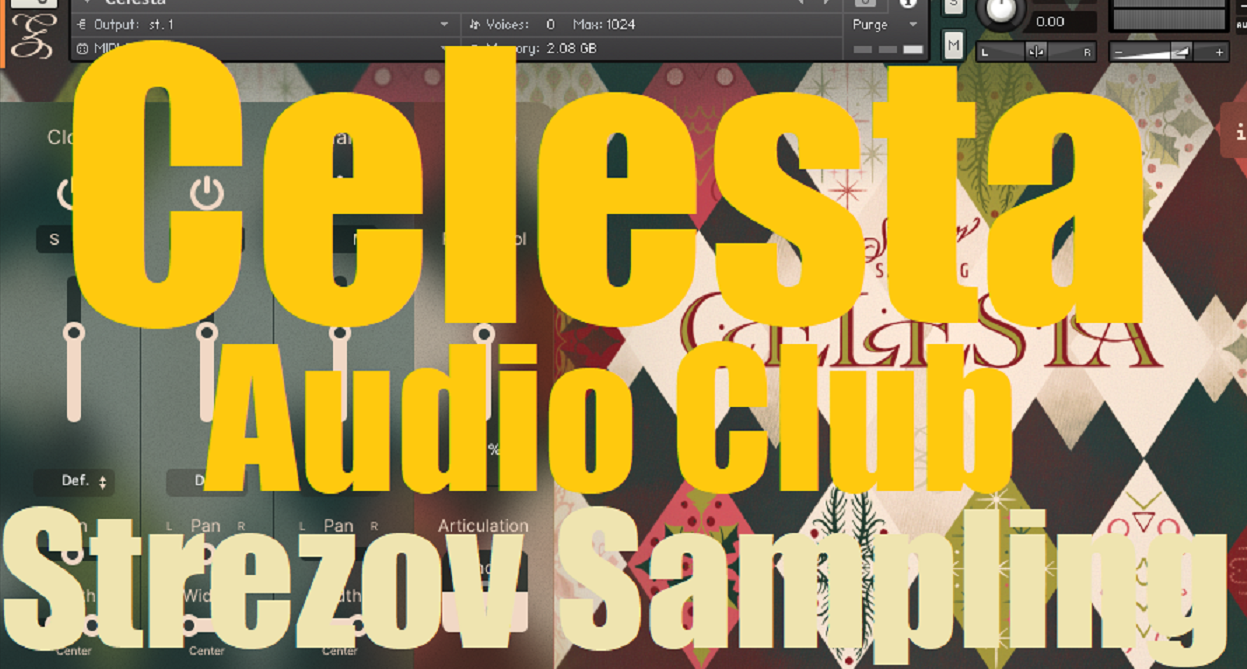Adjust the header volume slider
Viewport: 1247px width, 669px height.
(x=1168, y=52)
